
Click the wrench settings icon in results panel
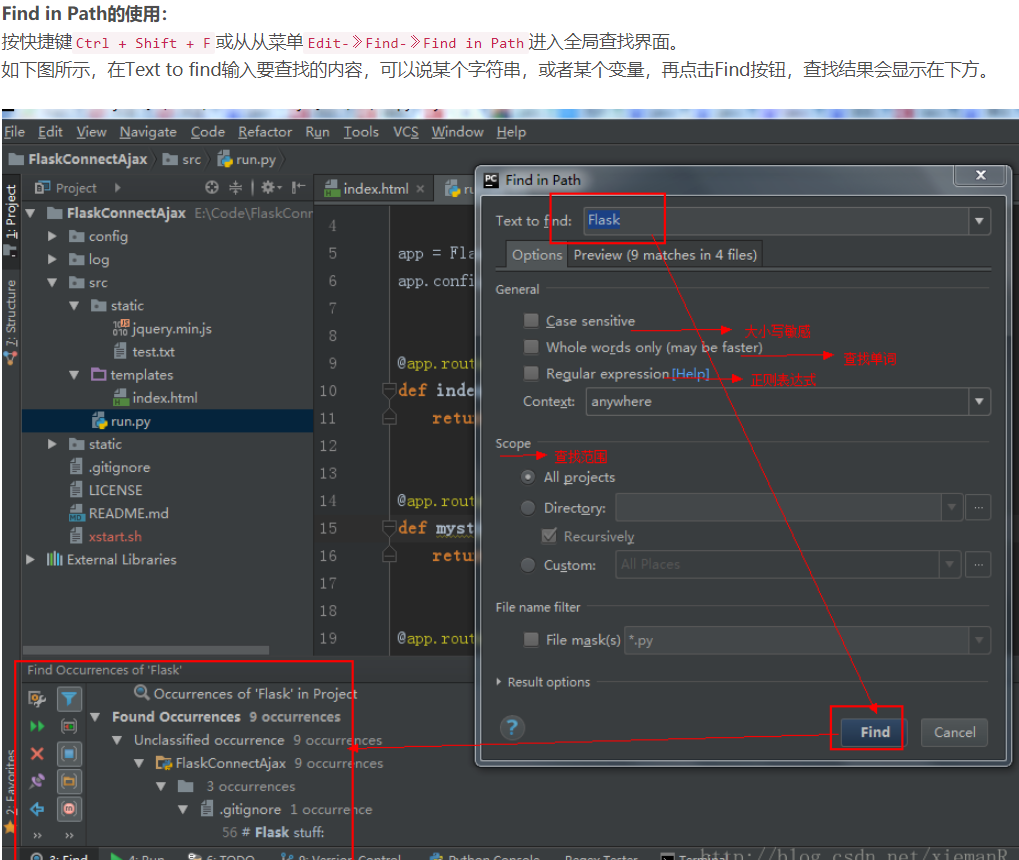(36, 699)
